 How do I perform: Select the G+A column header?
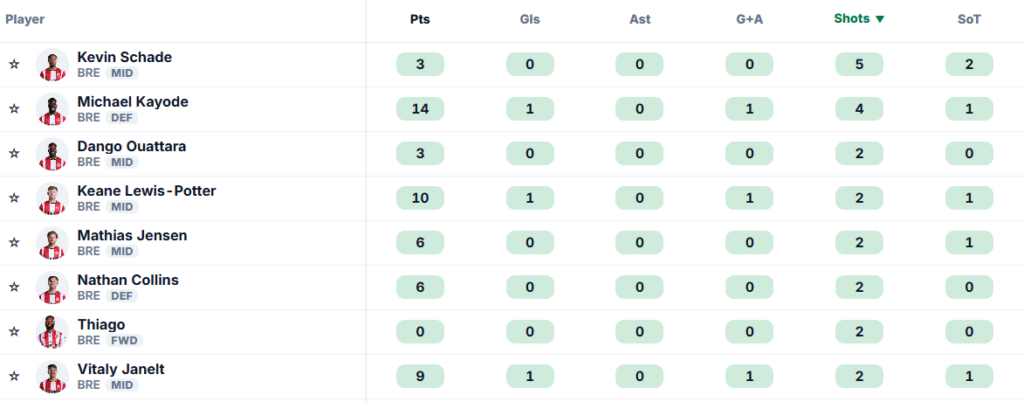749,20
